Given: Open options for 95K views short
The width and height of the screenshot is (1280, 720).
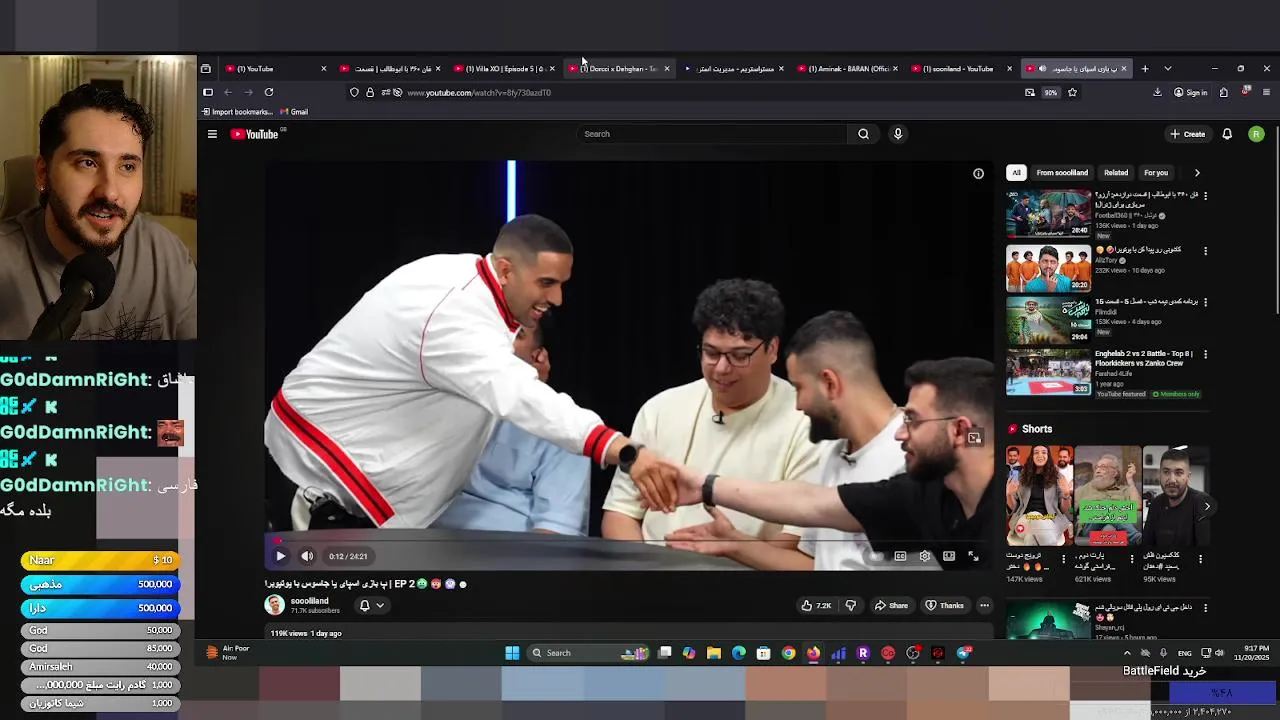Looking at the screenshot, I should click(x=1200, y=559).
